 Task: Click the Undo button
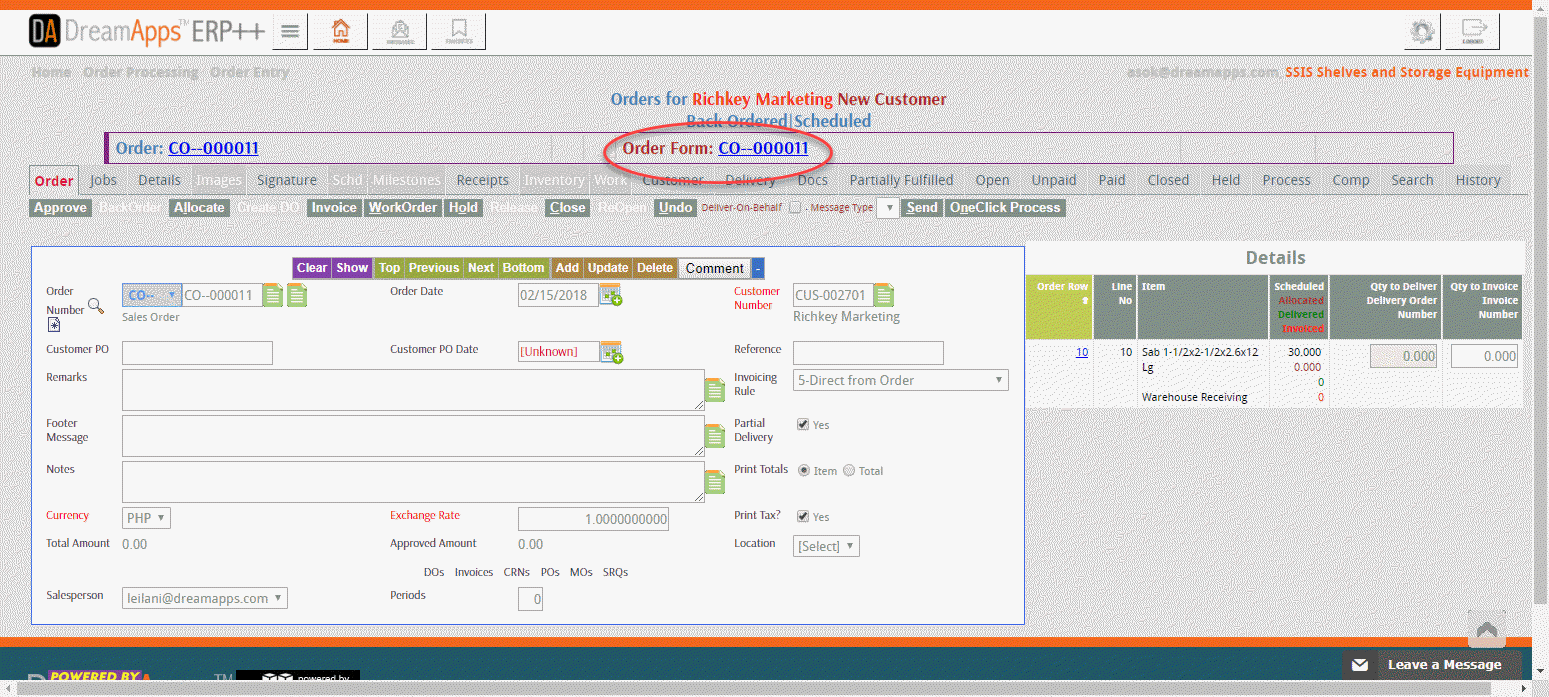(676, 208)
